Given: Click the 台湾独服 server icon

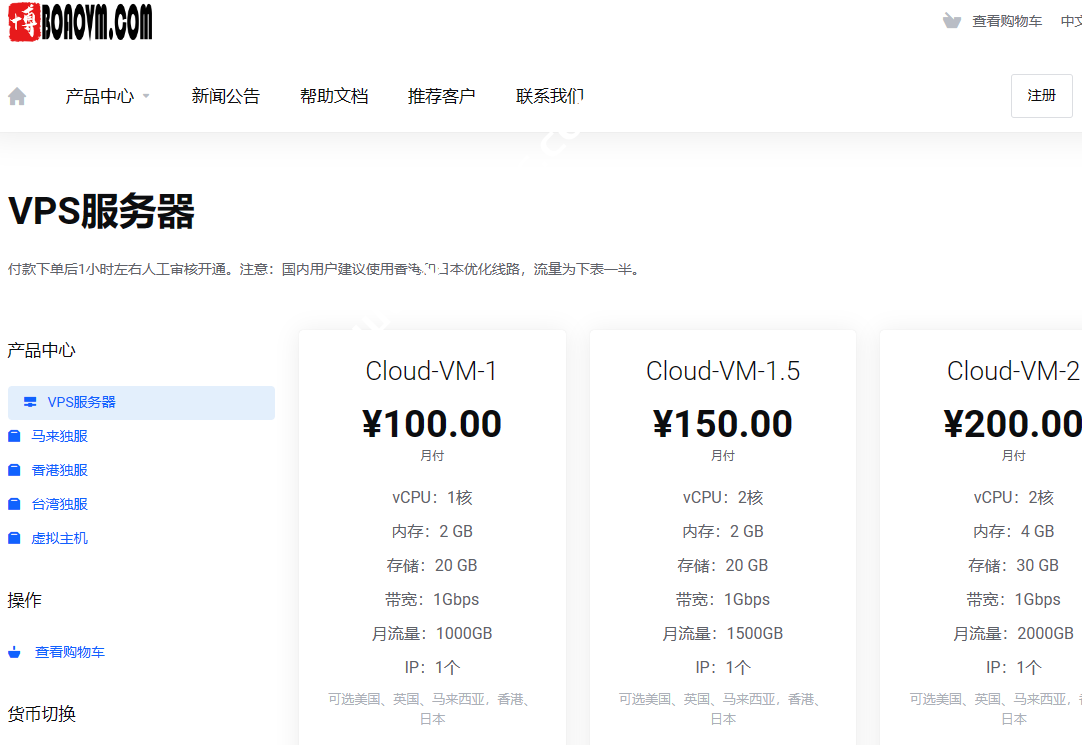Looking at the screenshot, I should pos(14,504).
